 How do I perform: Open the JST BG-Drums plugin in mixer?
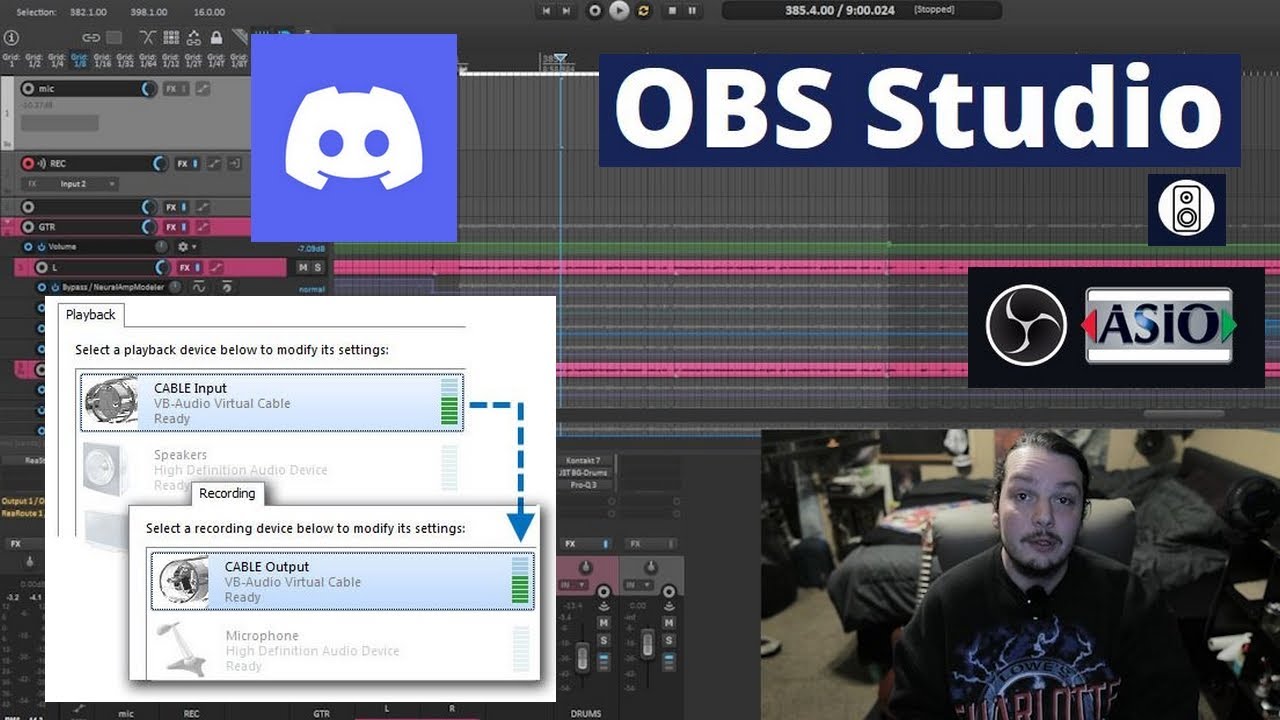(x=586, y=472)
